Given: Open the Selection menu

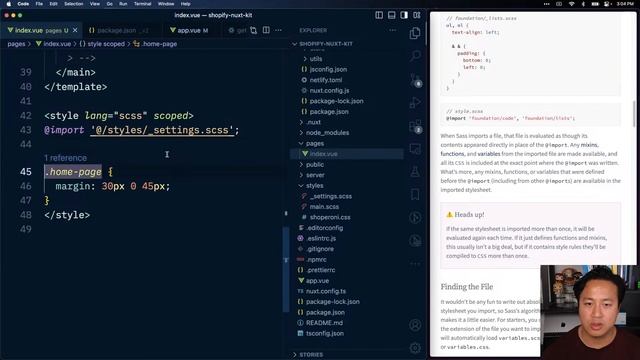Looking at the screenshot, I should (x=73, y=4).
